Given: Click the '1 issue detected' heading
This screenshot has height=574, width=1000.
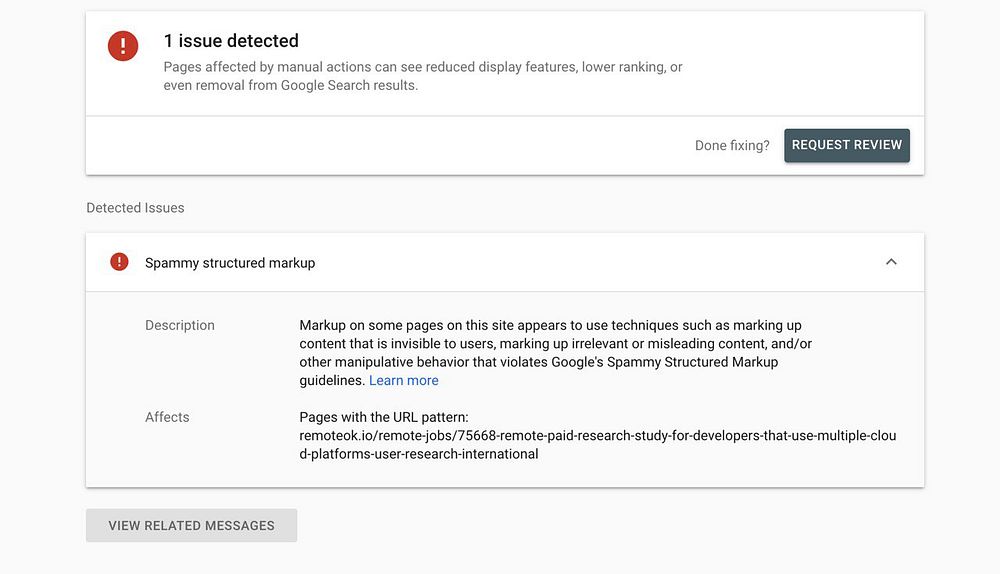Looking at the screenshot, I should [231, 41].
